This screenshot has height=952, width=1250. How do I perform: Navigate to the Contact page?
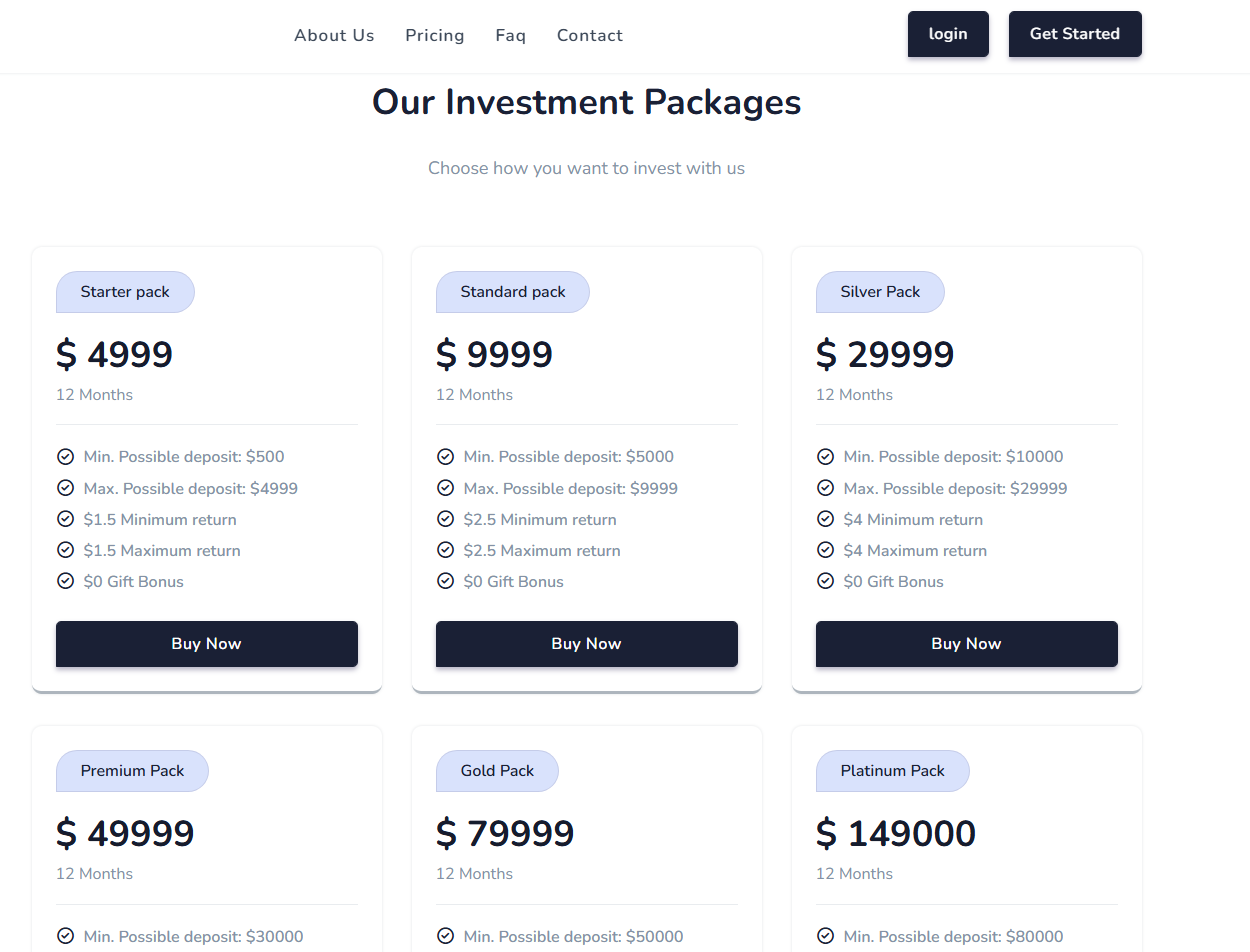point(590,35)
